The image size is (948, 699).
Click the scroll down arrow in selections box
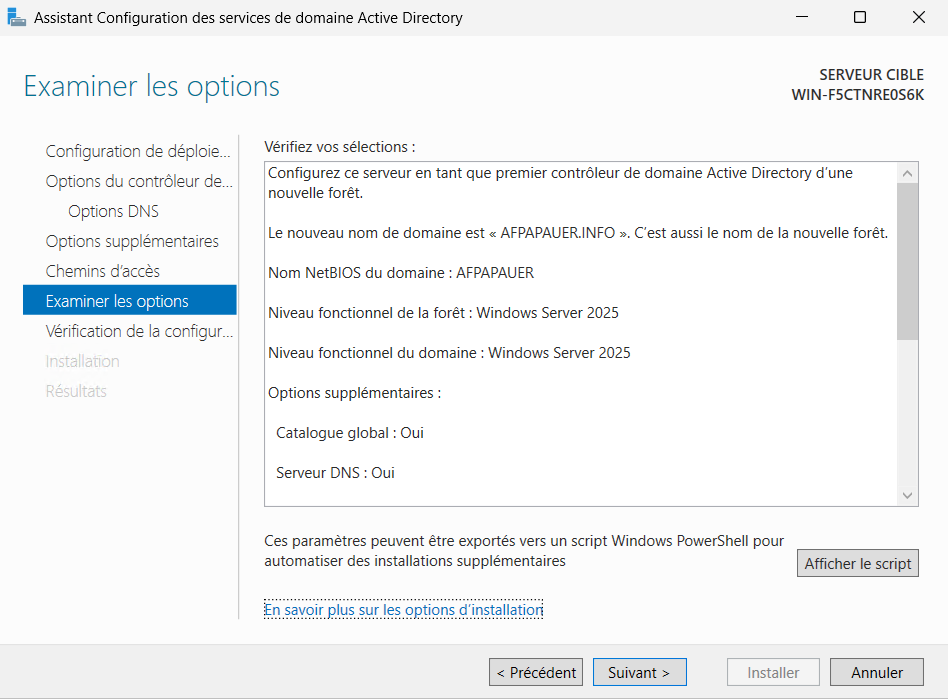point(908,495)
